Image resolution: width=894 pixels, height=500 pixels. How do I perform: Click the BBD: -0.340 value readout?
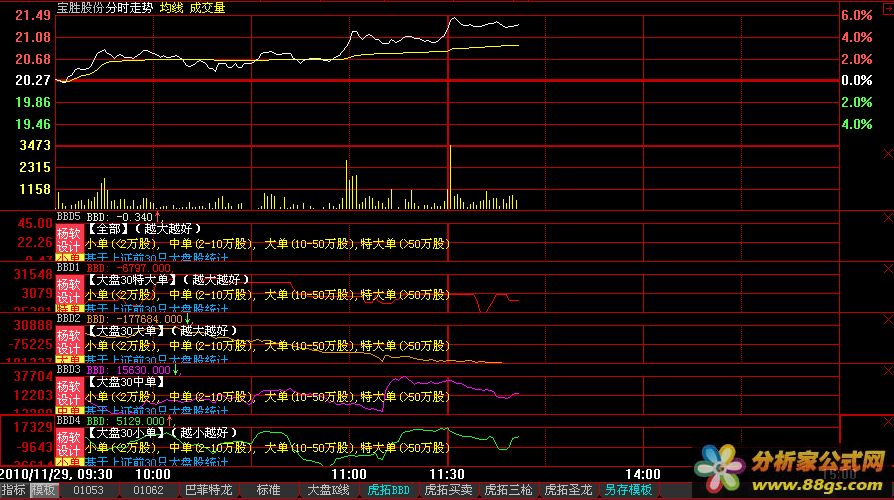(x=120, y=217)
